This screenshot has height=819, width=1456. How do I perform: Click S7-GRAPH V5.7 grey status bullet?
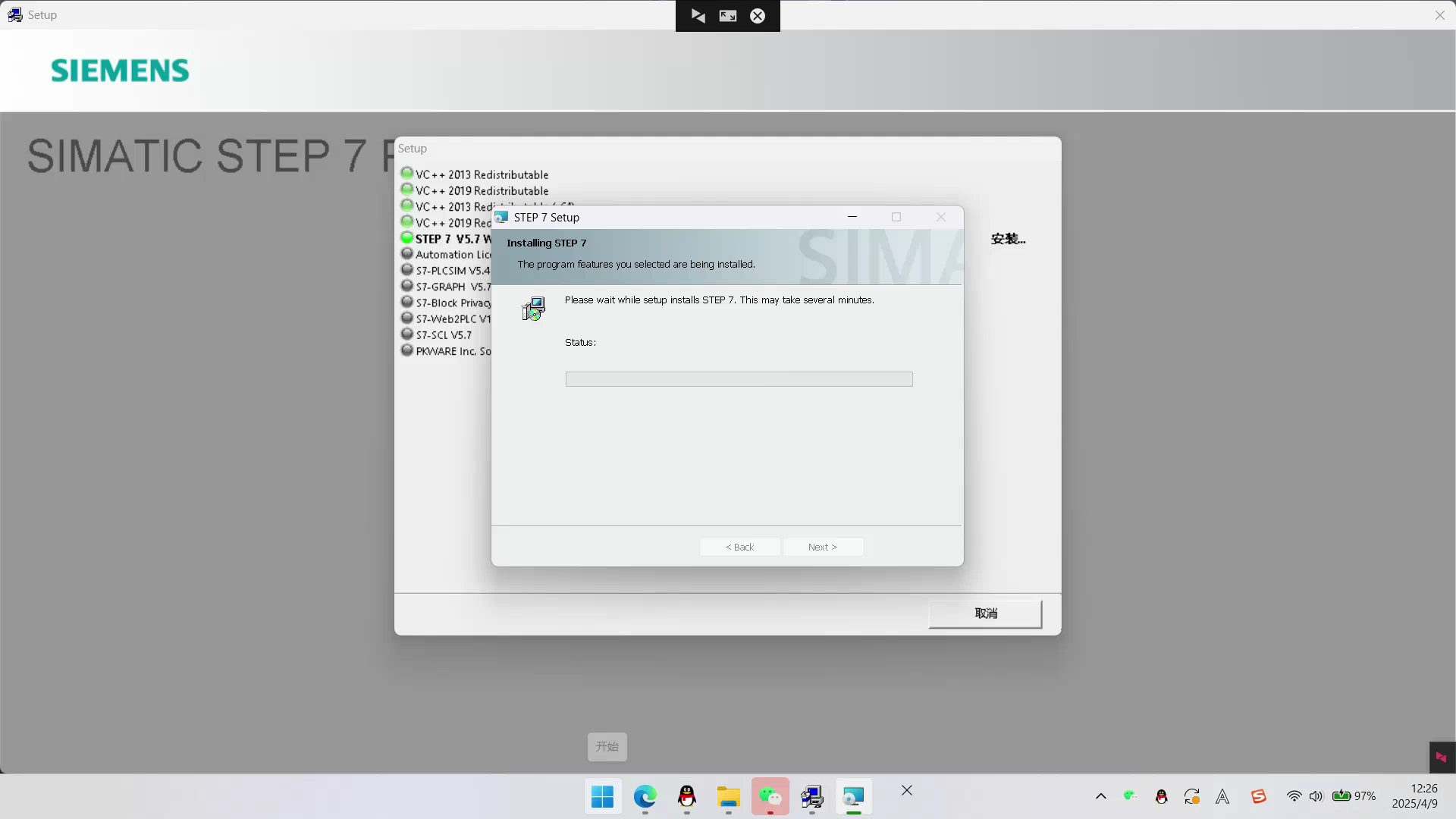[x=407, y=285]
